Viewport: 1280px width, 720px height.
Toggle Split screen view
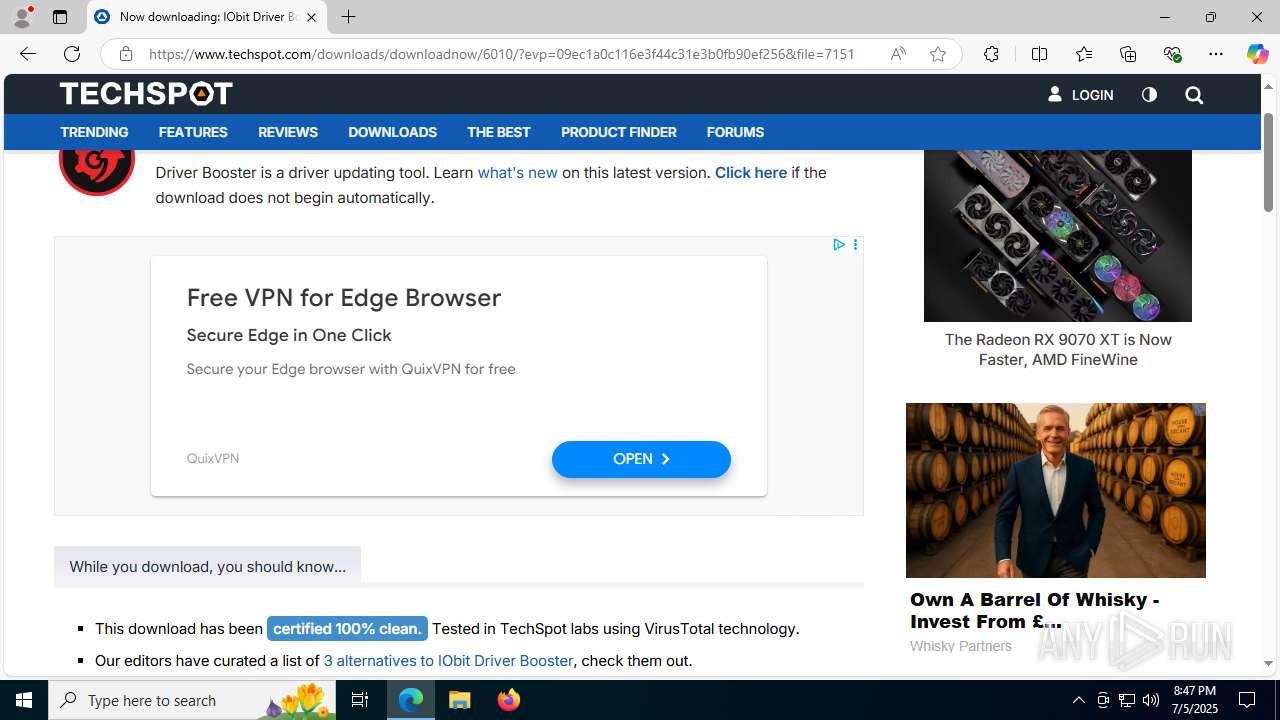[1039, 54]
